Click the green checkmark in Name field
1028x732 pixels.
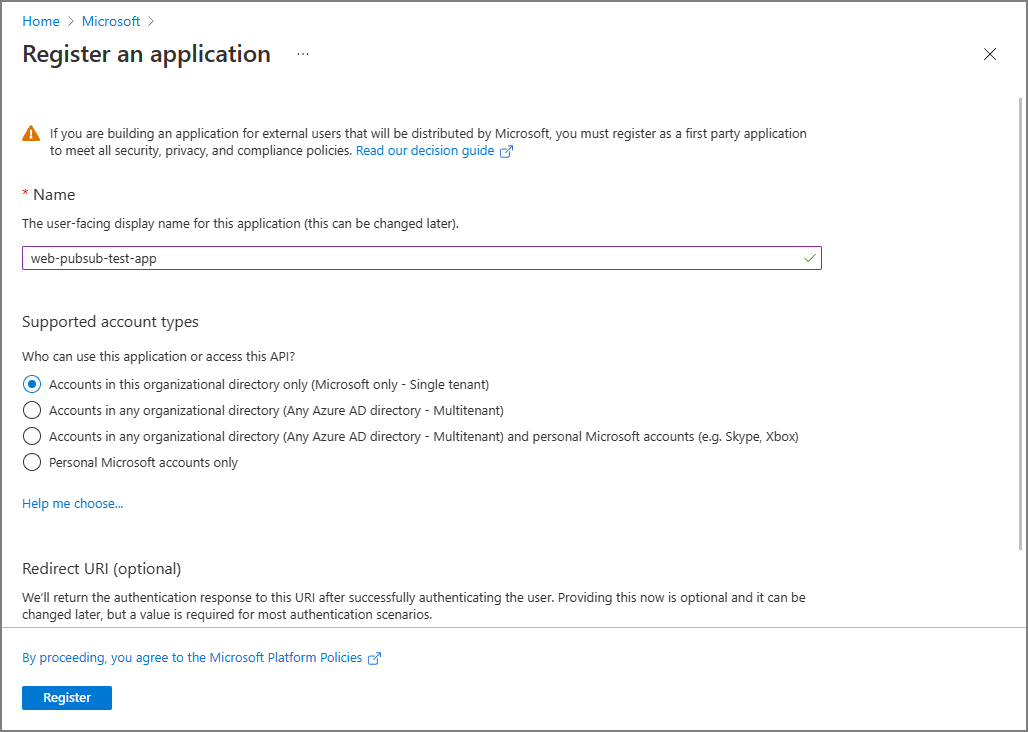pyautogui.click(x=809, y=258)
